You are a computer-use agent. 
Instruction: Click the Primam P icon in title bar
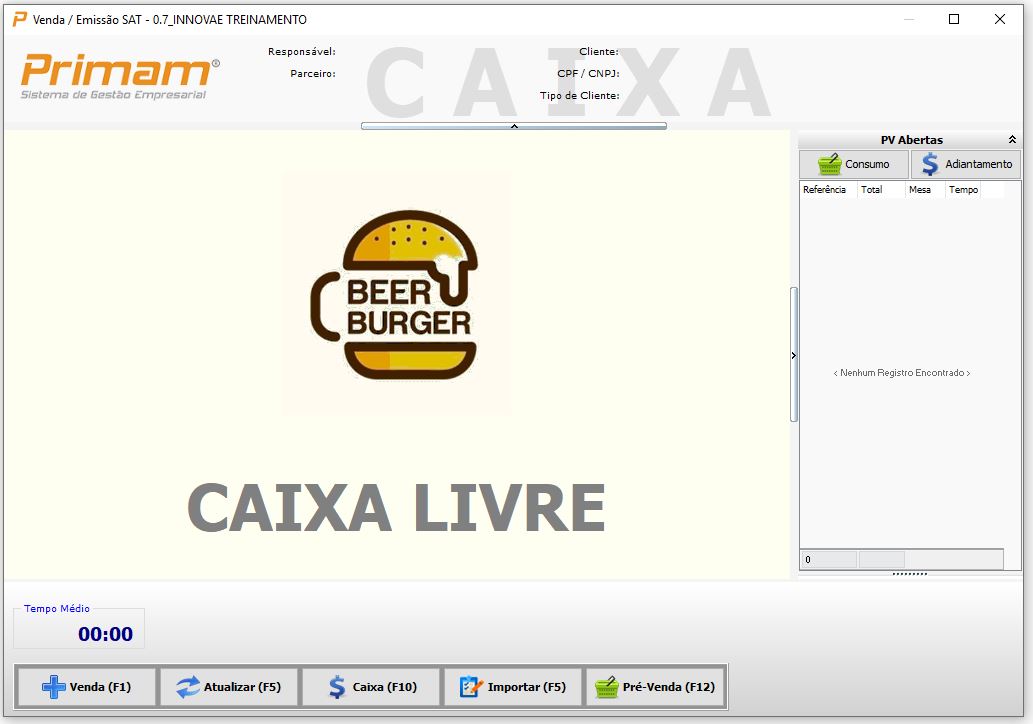click(20, 19)
